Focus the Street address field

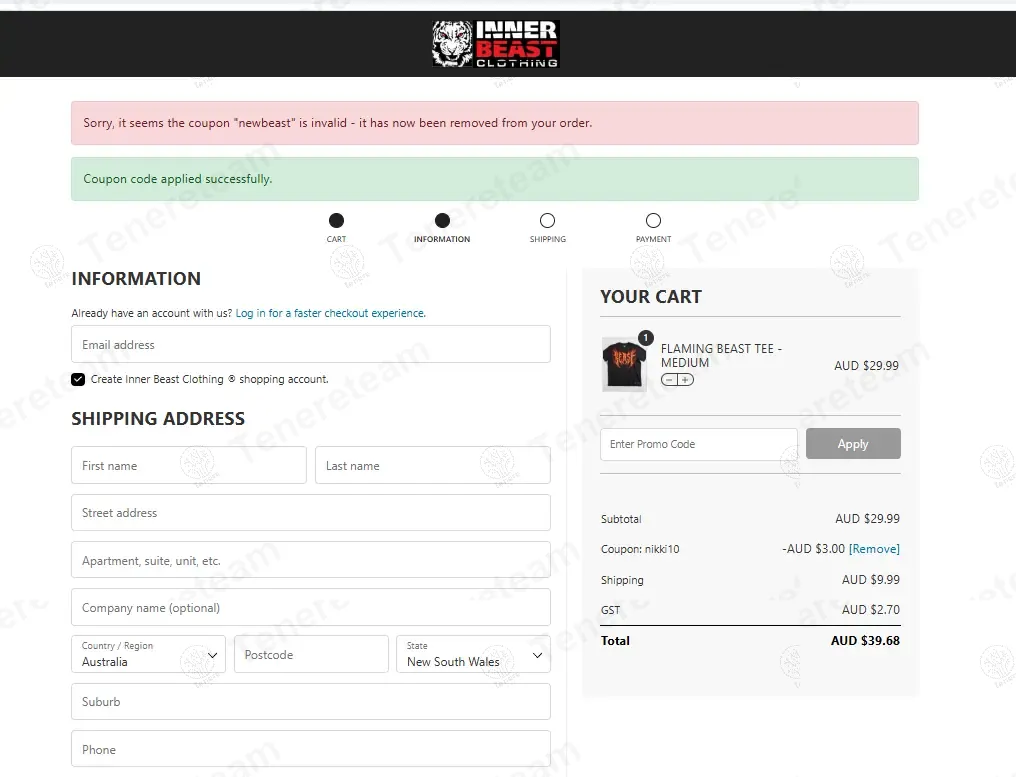311,513
